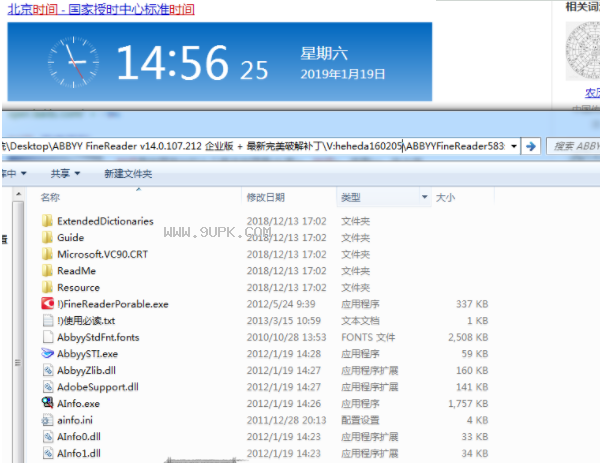Click the AInfo0.dll file icon
600x470 pixels.
pyautogui.click(x=48, y=436)
